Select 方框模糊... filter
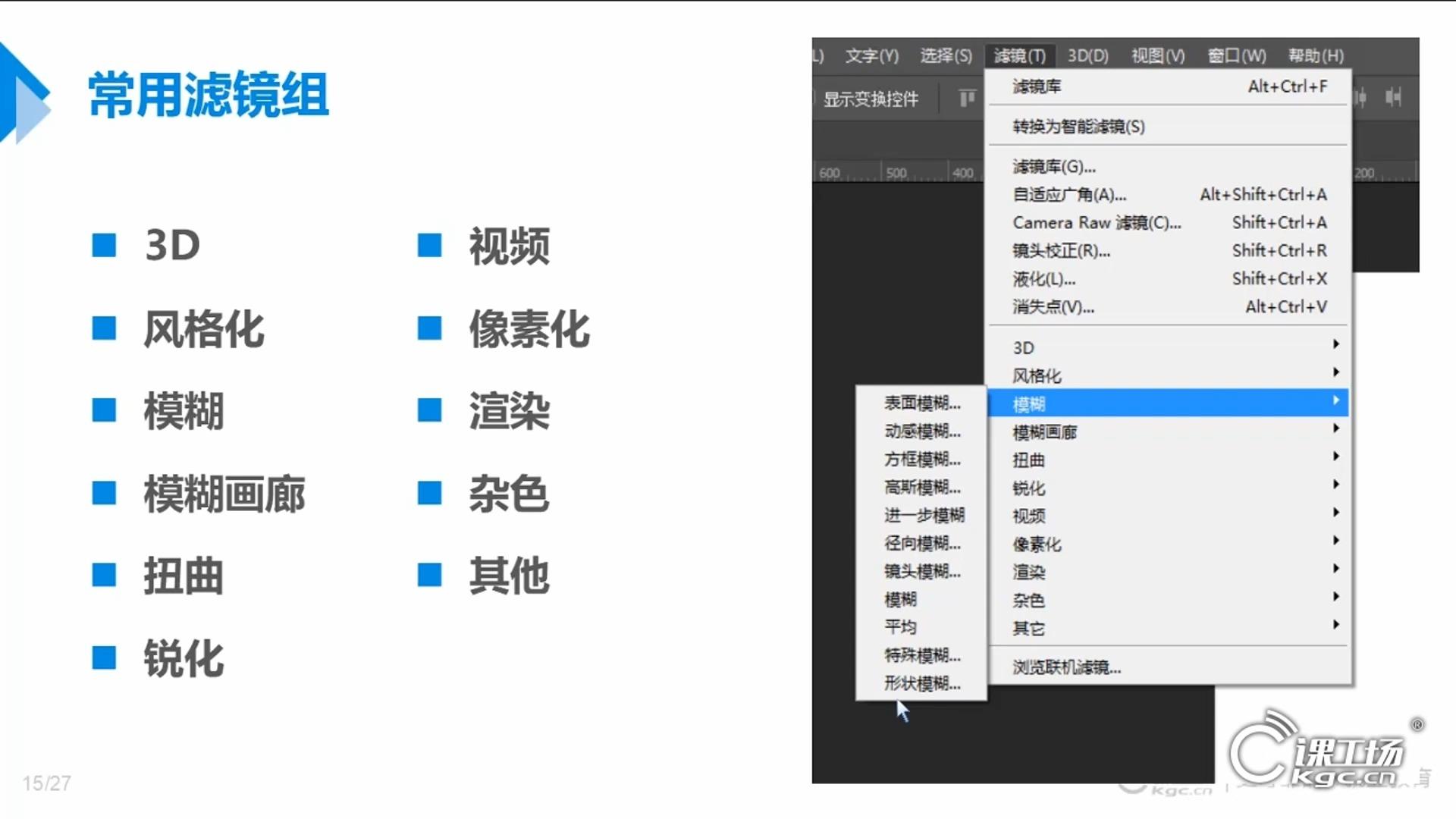Screen dimensions: 1456x819 pos(921,459)
